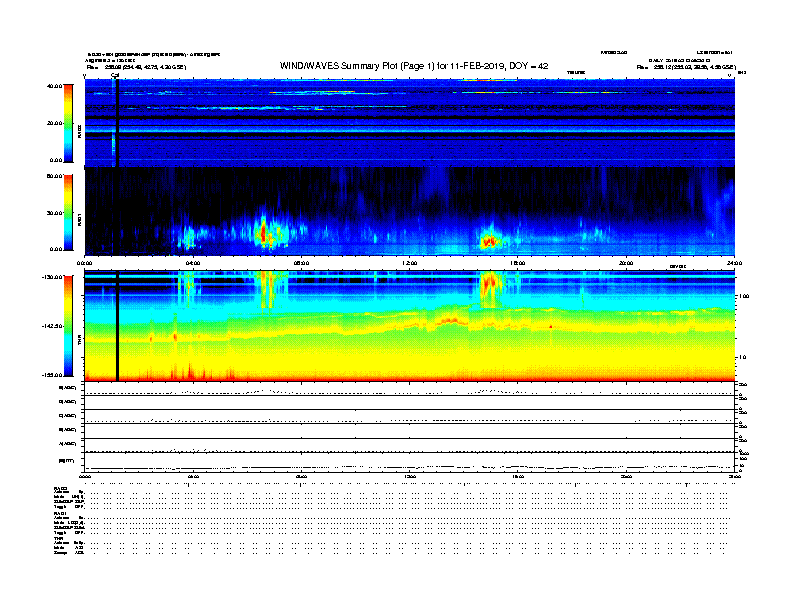The width and height of the screenshot is (792, 612).
Task: Click the -130.00 label on TNR scale
Action: (52, 277)
